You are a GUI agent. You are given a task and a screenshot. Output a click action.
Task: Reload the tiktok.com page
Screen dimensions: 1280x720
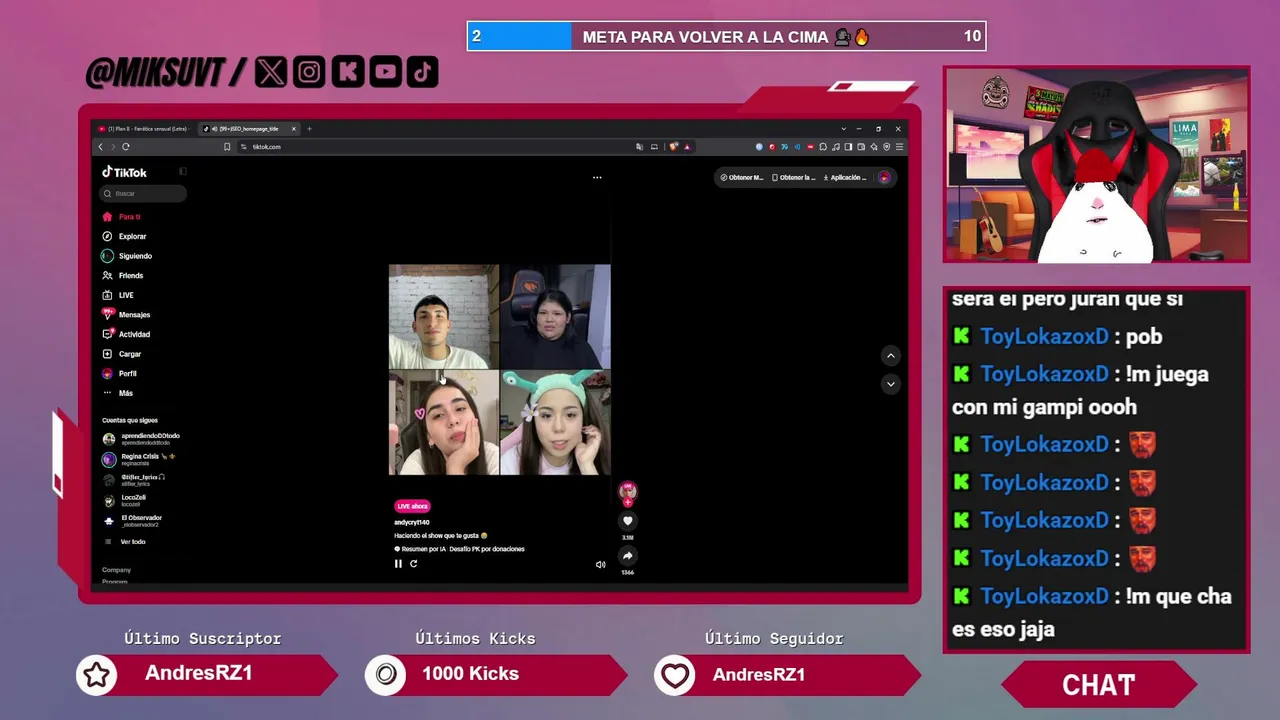click(126, 147)
